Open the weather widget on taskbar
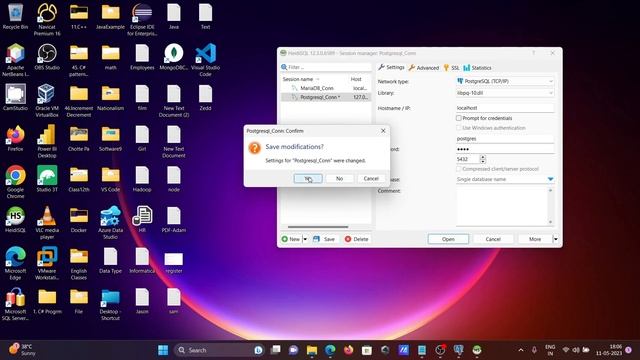 [23, 350]
